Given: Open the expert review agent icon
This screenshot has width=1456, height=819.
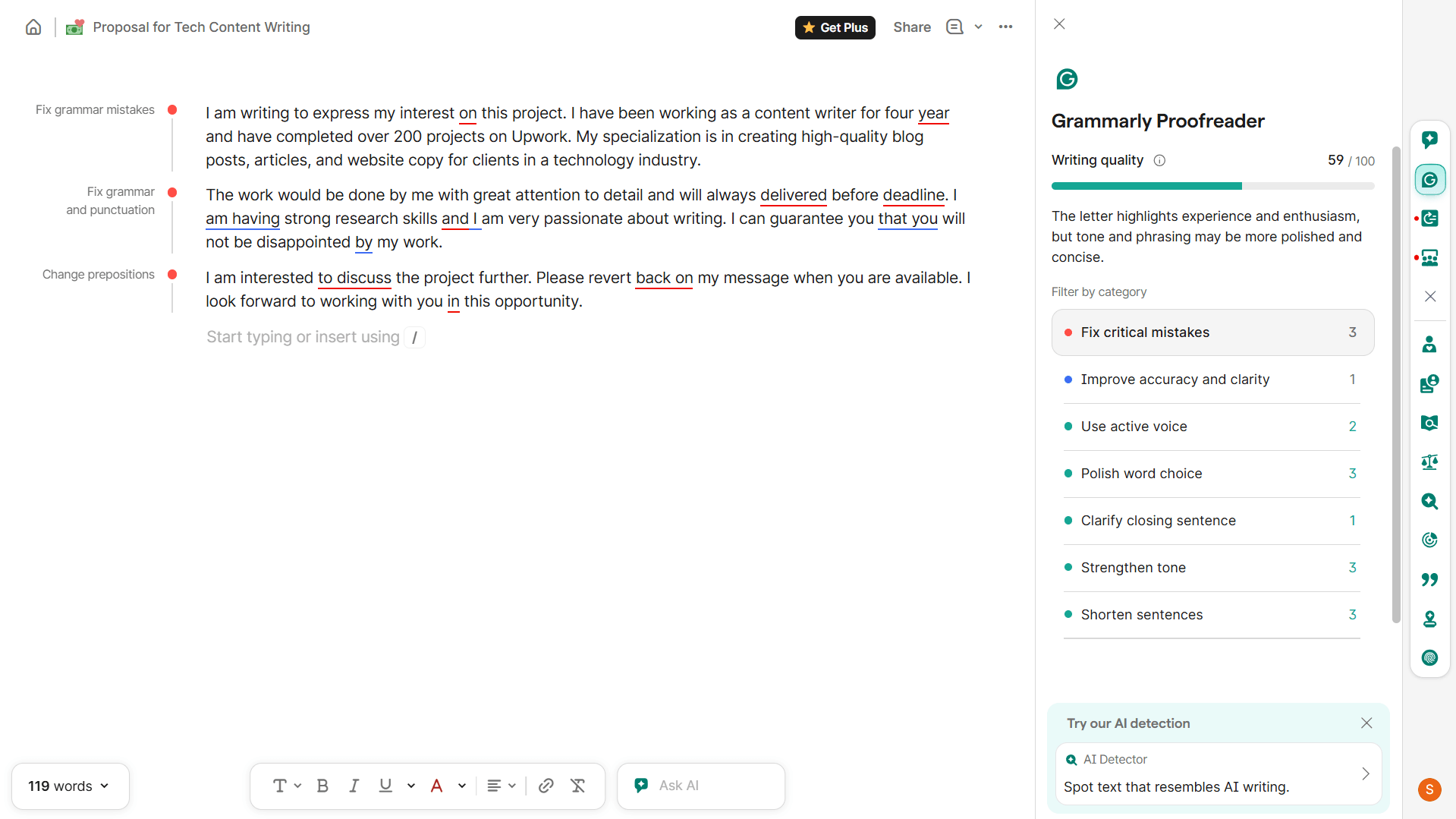Looking at the screenshot, I should (1429, 383).
